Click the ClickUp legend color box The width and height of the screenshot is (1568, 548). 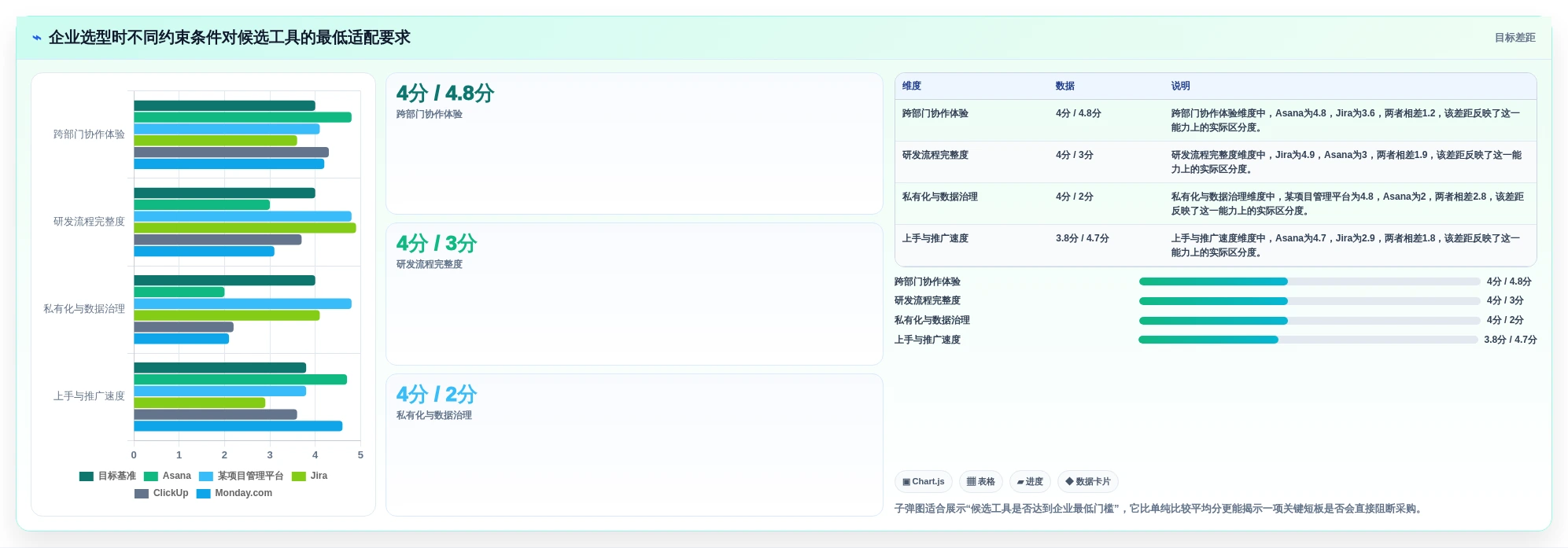(x=142, y=494)
